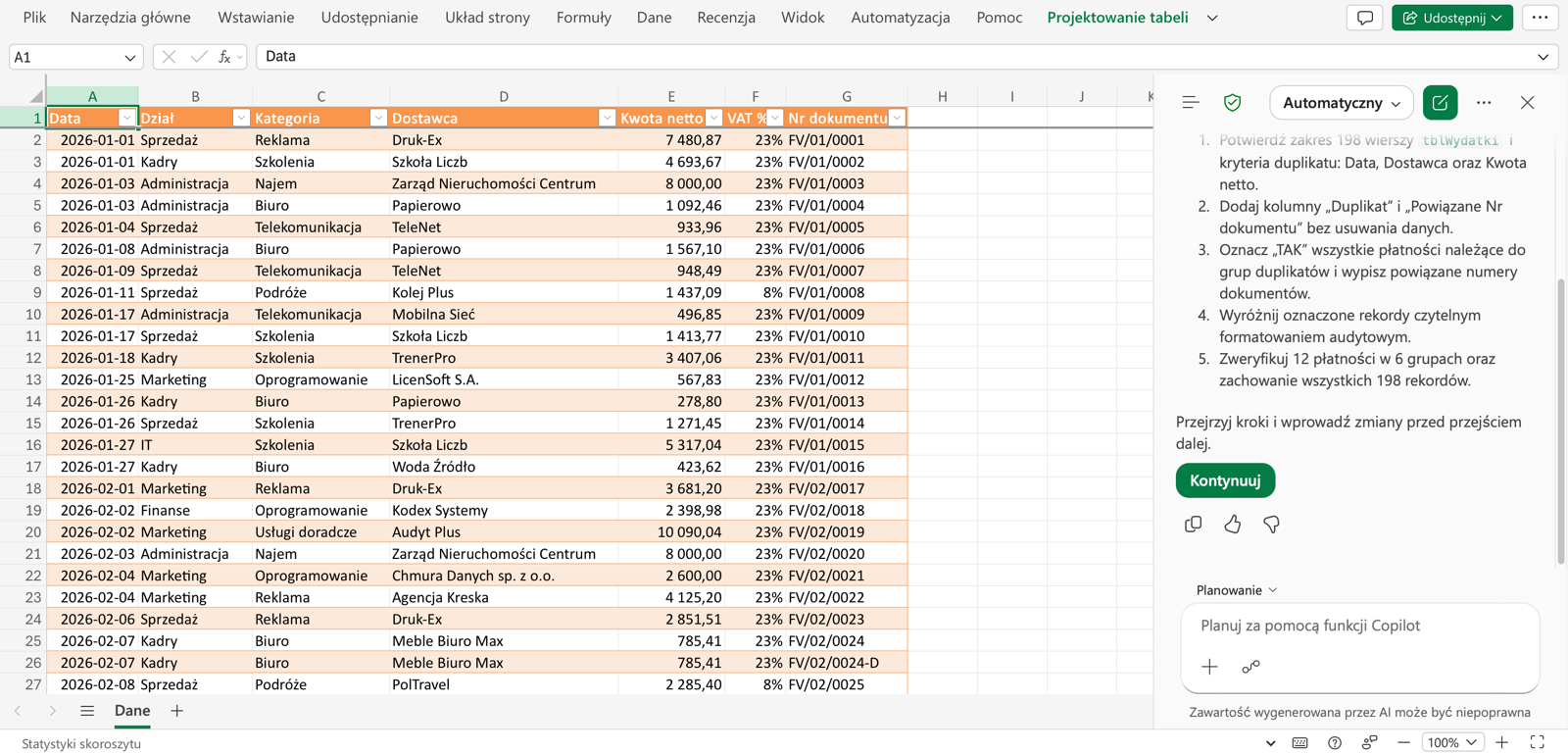The image size is (1568, 754).
Task: Select all cells using corner button
Action: [x=35, y=96]
